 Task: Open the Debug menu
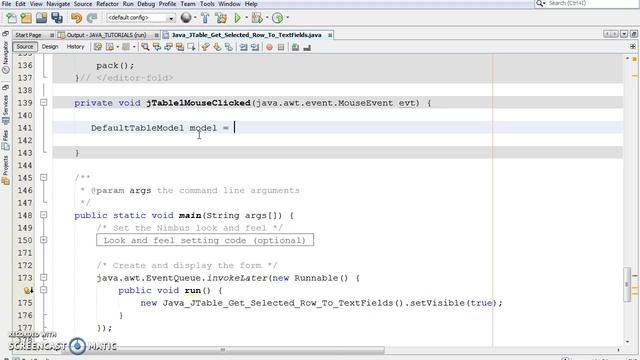[146, 4]
